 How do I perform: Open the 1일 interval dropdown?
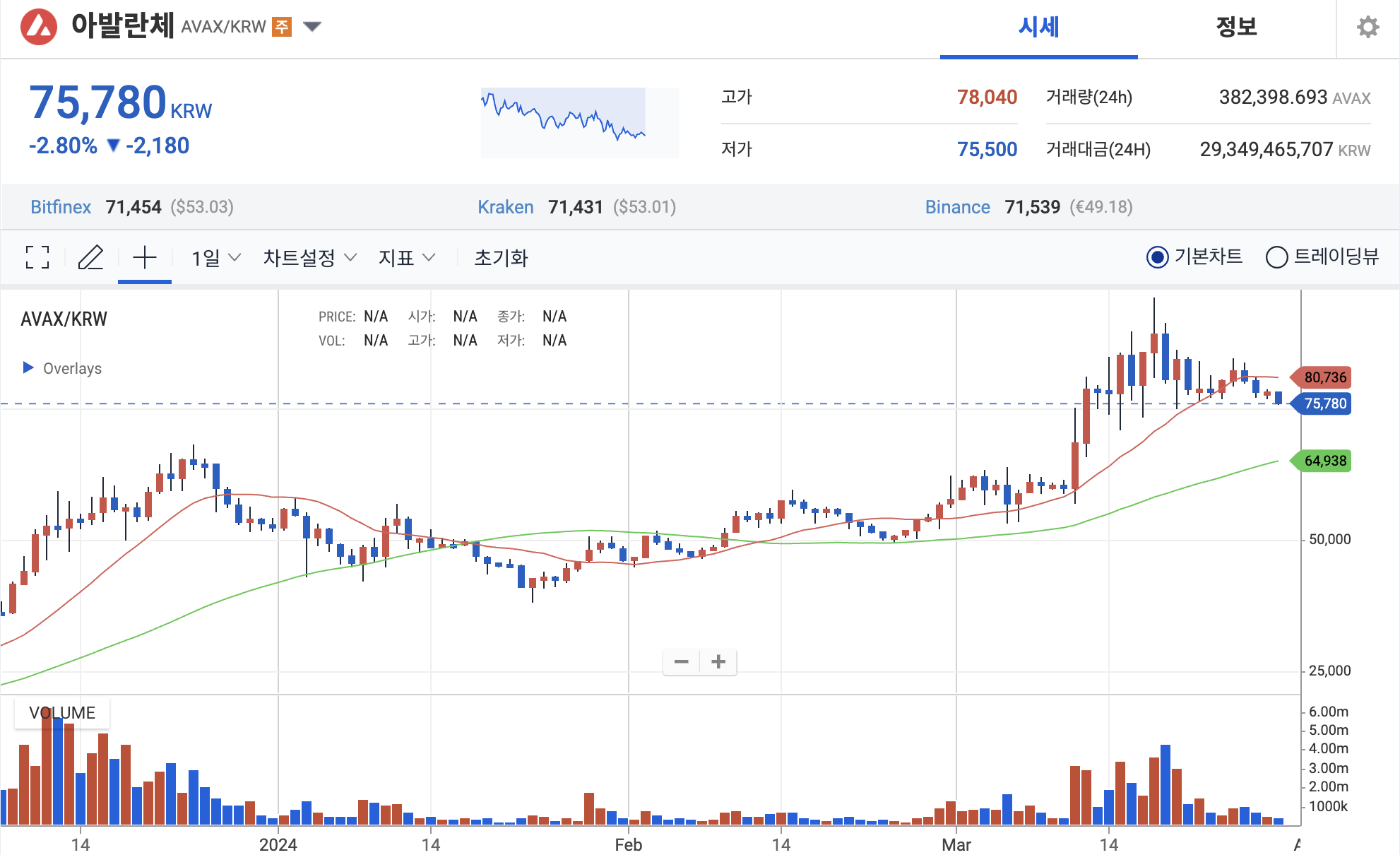pos(215,258)
